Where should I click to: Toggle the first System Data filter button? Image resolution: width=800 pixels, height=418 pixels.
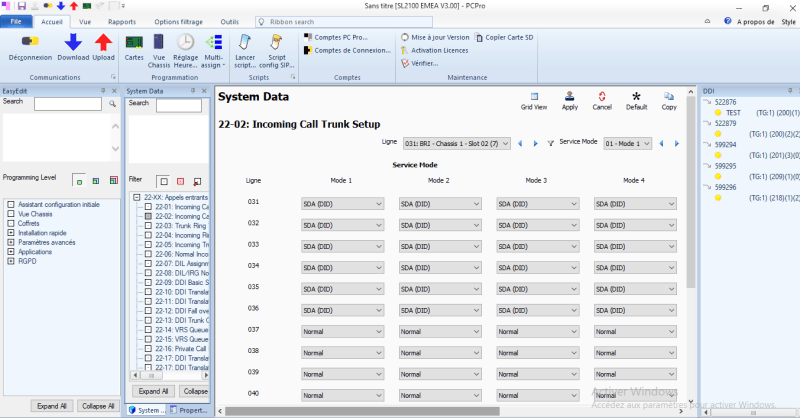point(164,181)
